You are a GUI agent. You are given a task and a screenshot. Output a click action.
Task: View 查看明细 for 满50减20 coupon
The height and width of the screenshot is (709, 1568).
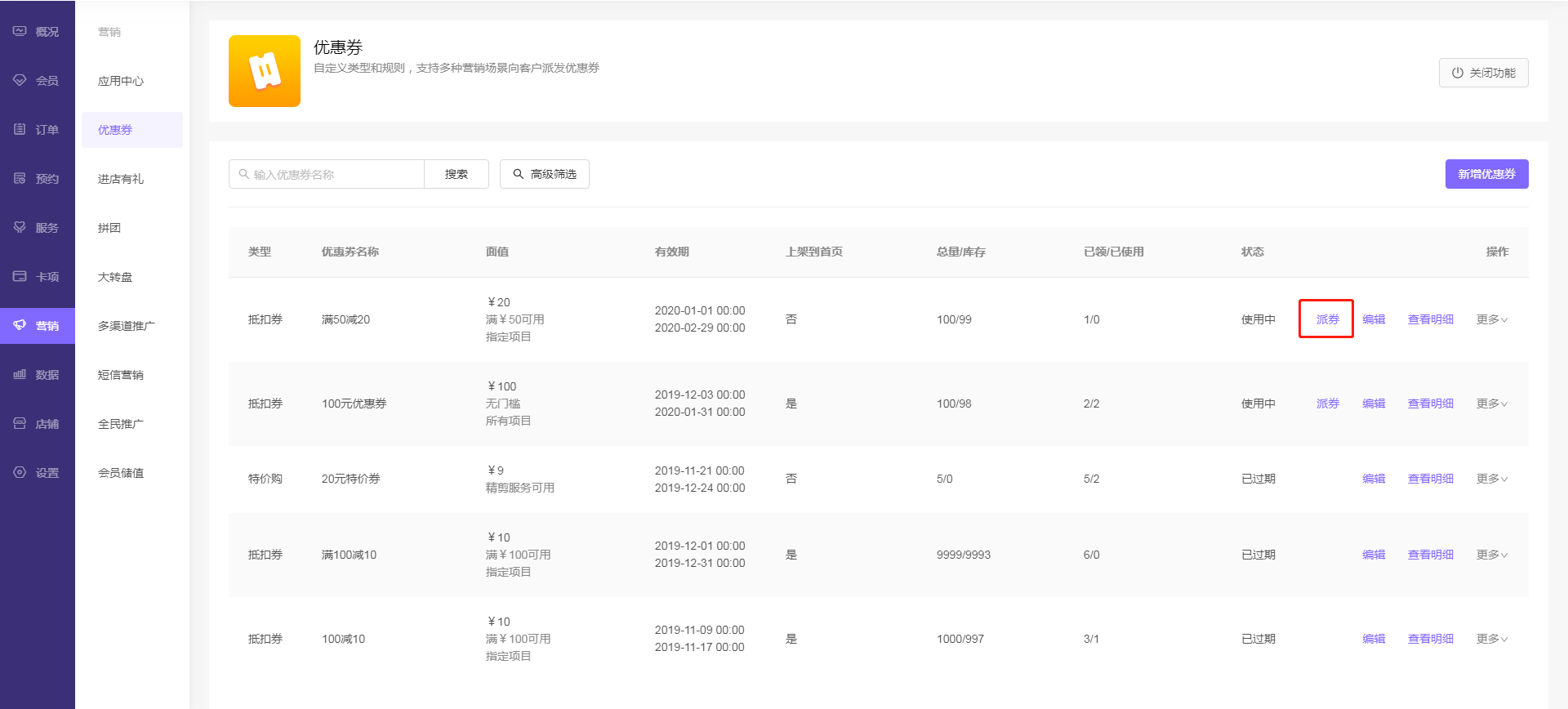(1430, 319)
